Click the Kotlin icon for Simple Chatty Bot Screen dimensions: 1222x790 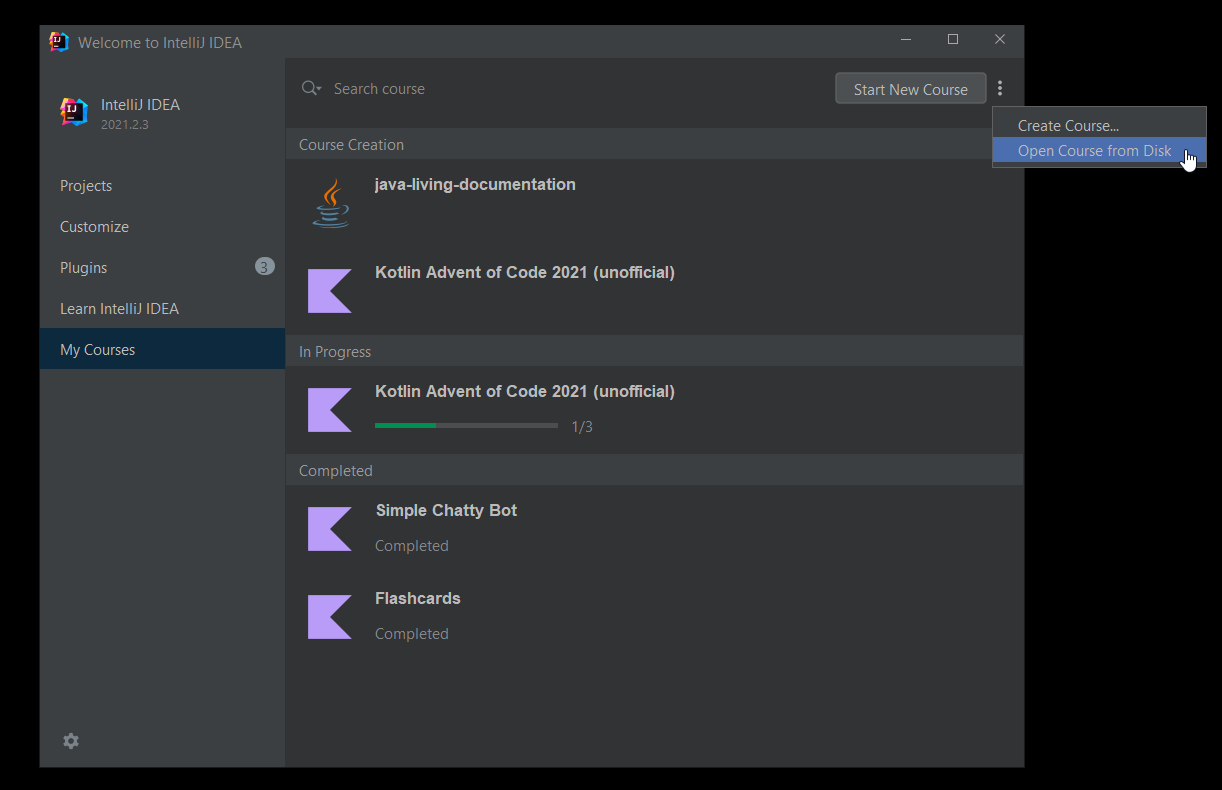(x=330, y=529)
